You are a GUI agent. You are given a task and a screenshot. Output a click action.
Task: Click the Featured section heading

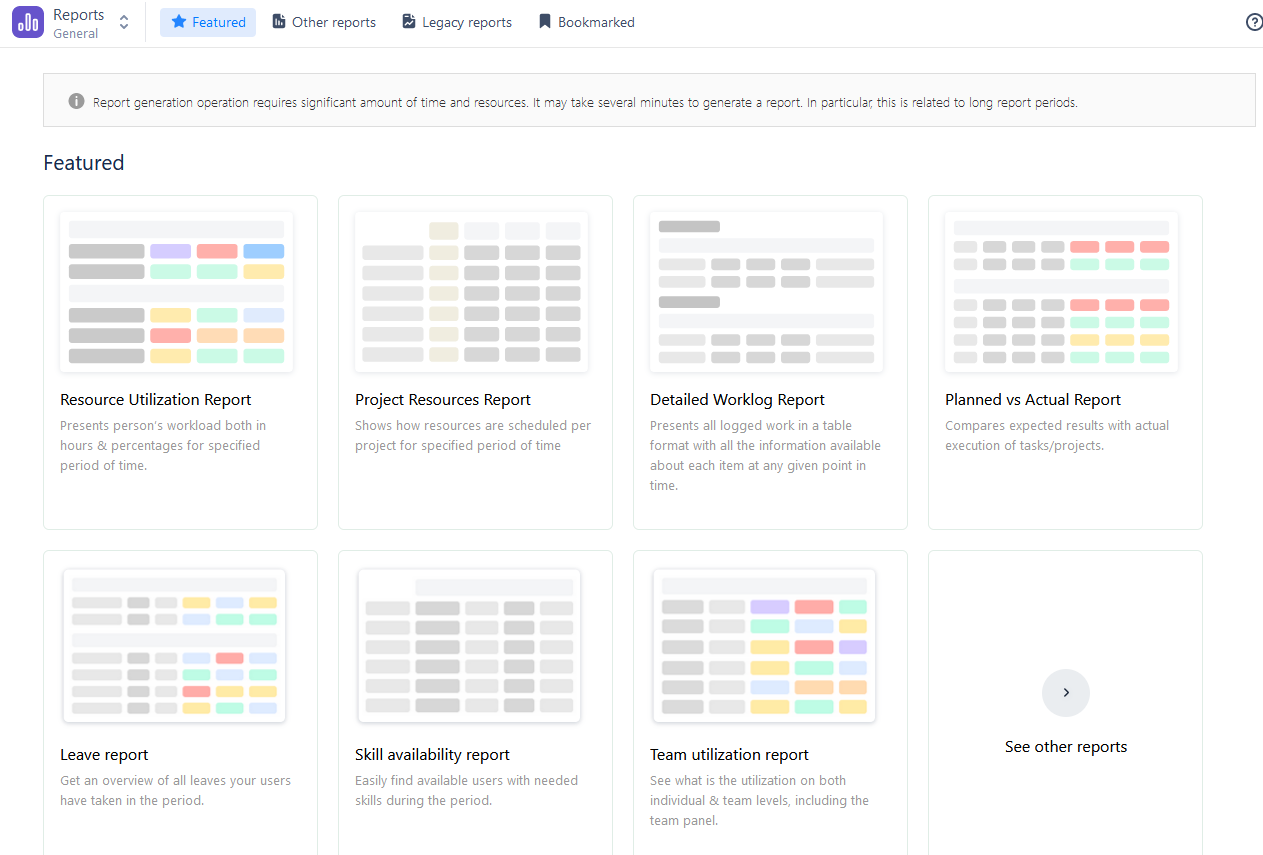[x=84, y=163]
